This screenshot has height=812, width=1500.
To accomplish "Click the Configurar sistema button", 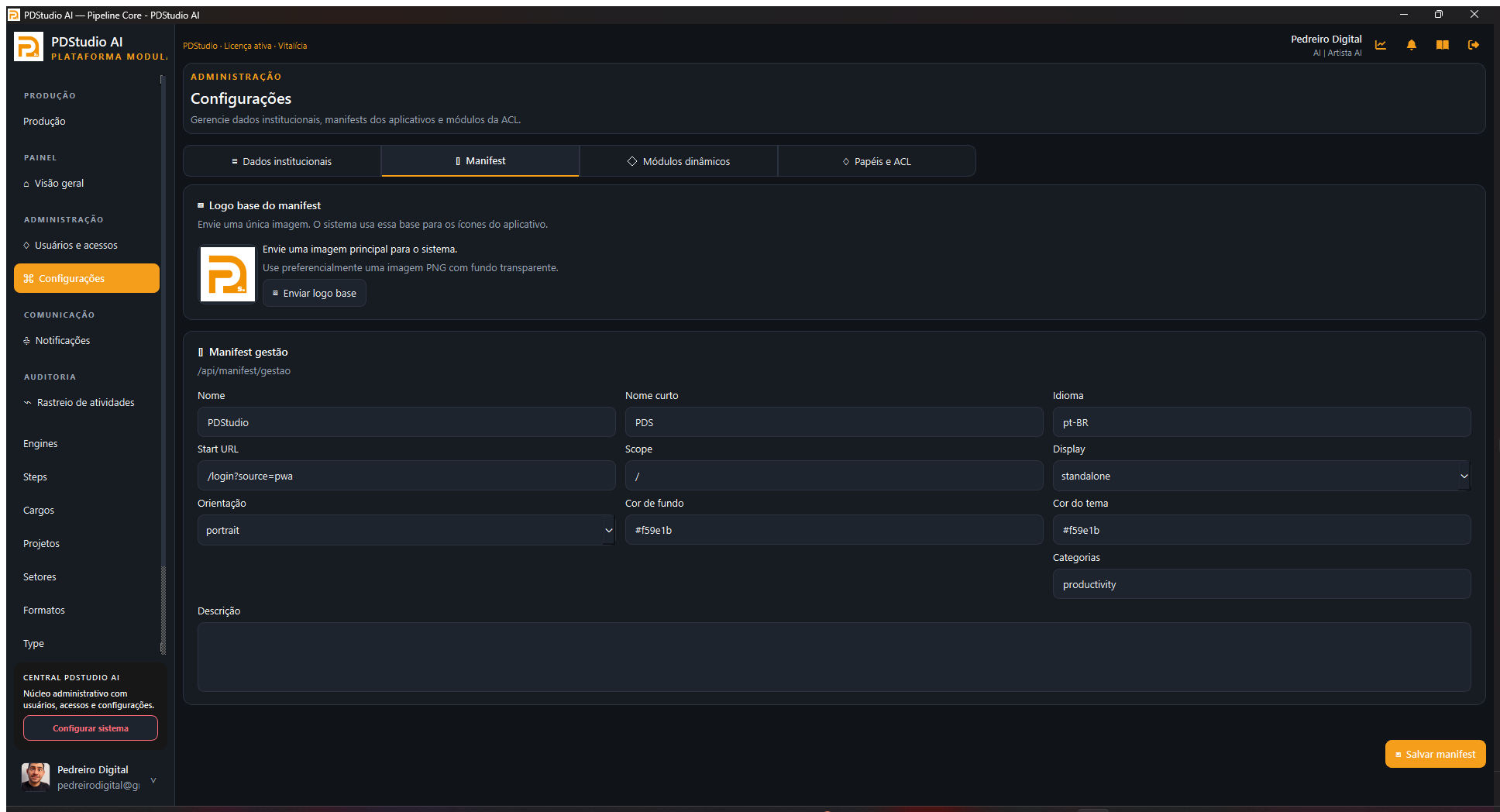I will click(x=91, y=728).
